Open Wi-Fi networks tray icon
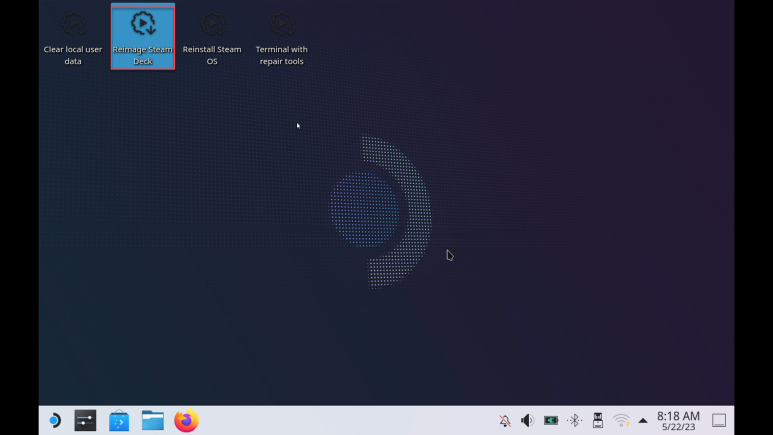Viewport: 773px width, 435px height. pyautogui.click(x=621, y=421)
